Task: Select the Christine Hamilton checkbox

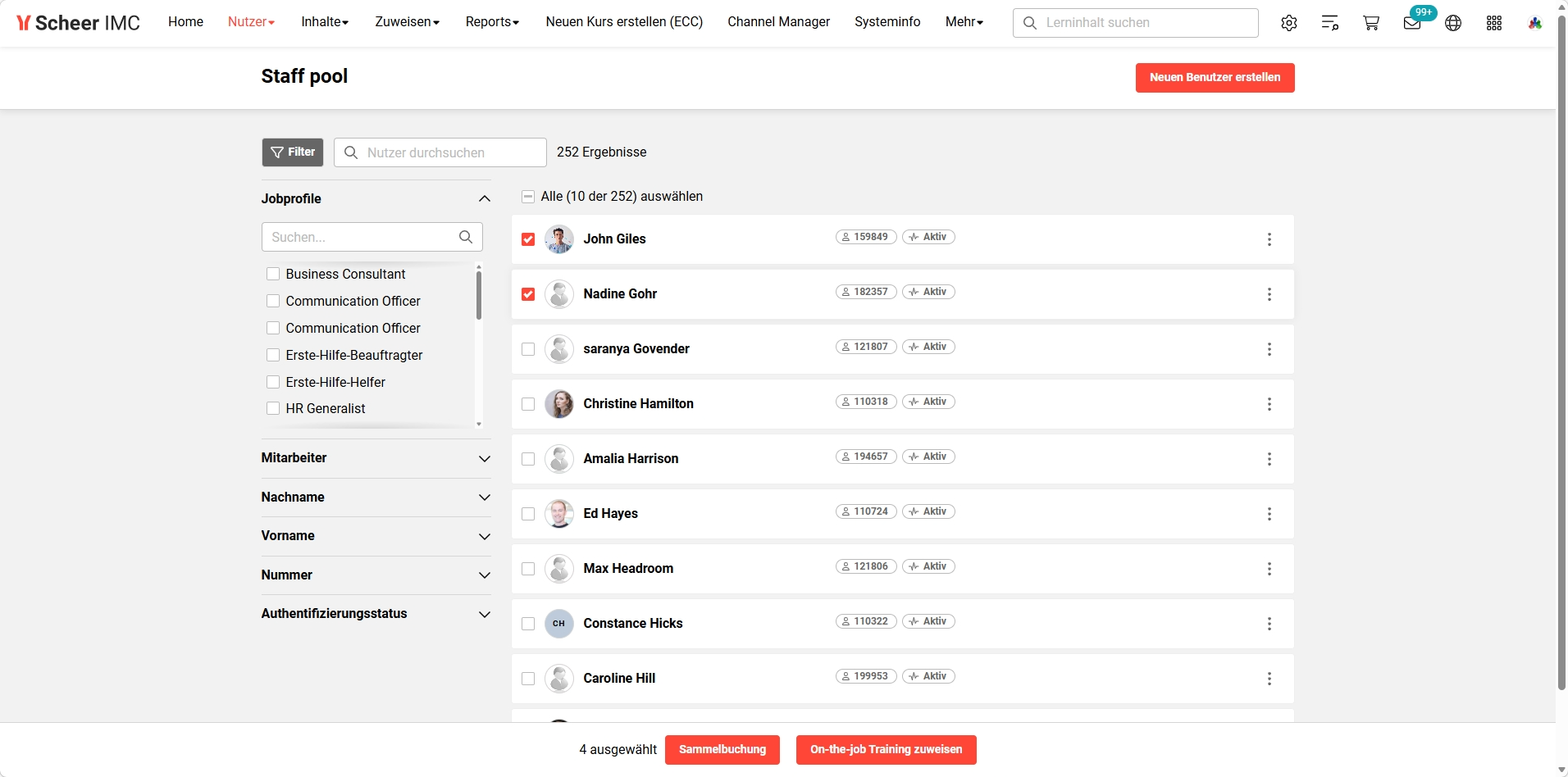Action: [x=528, y=404]
